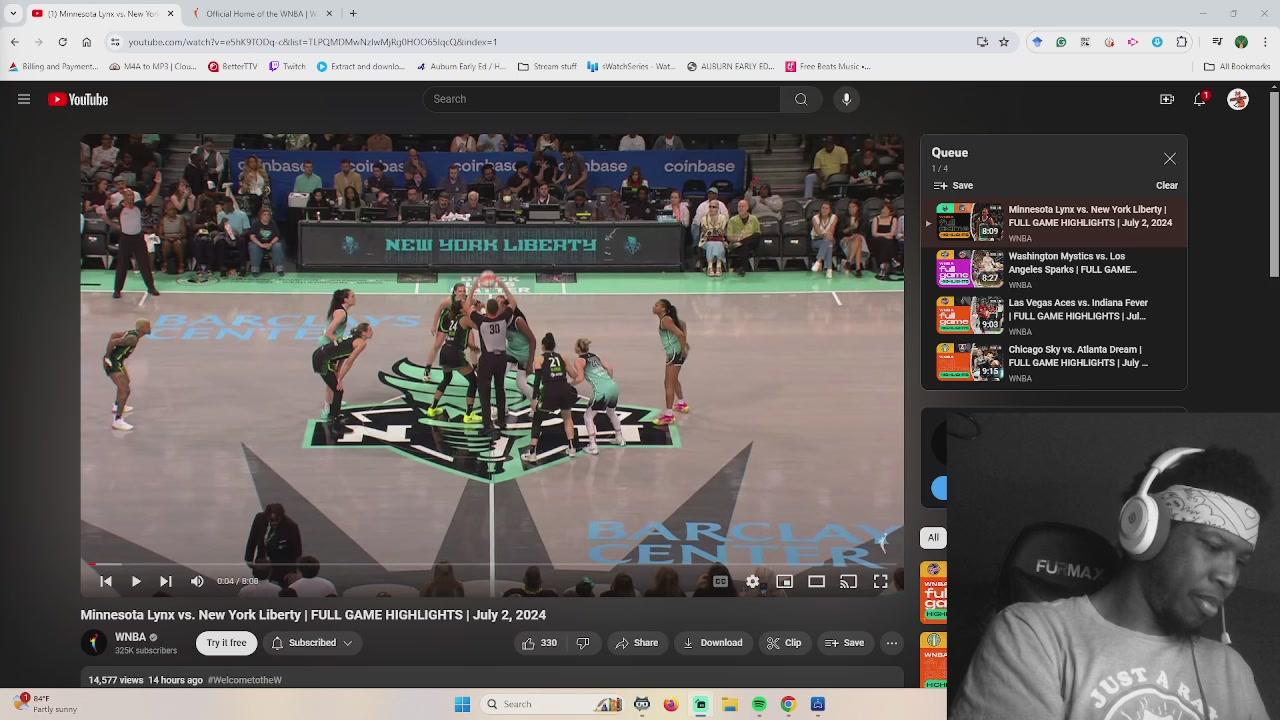Screen dimensions: 1280x720
Task: Toggle subtitles/closed captions on video
Action: (720, 581)
